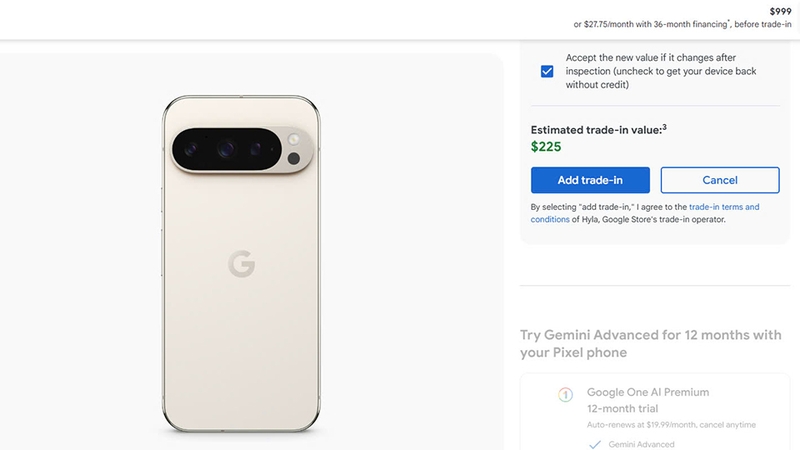Select the Pixel phone product image

pyautogui.click(x=241, y=265)
